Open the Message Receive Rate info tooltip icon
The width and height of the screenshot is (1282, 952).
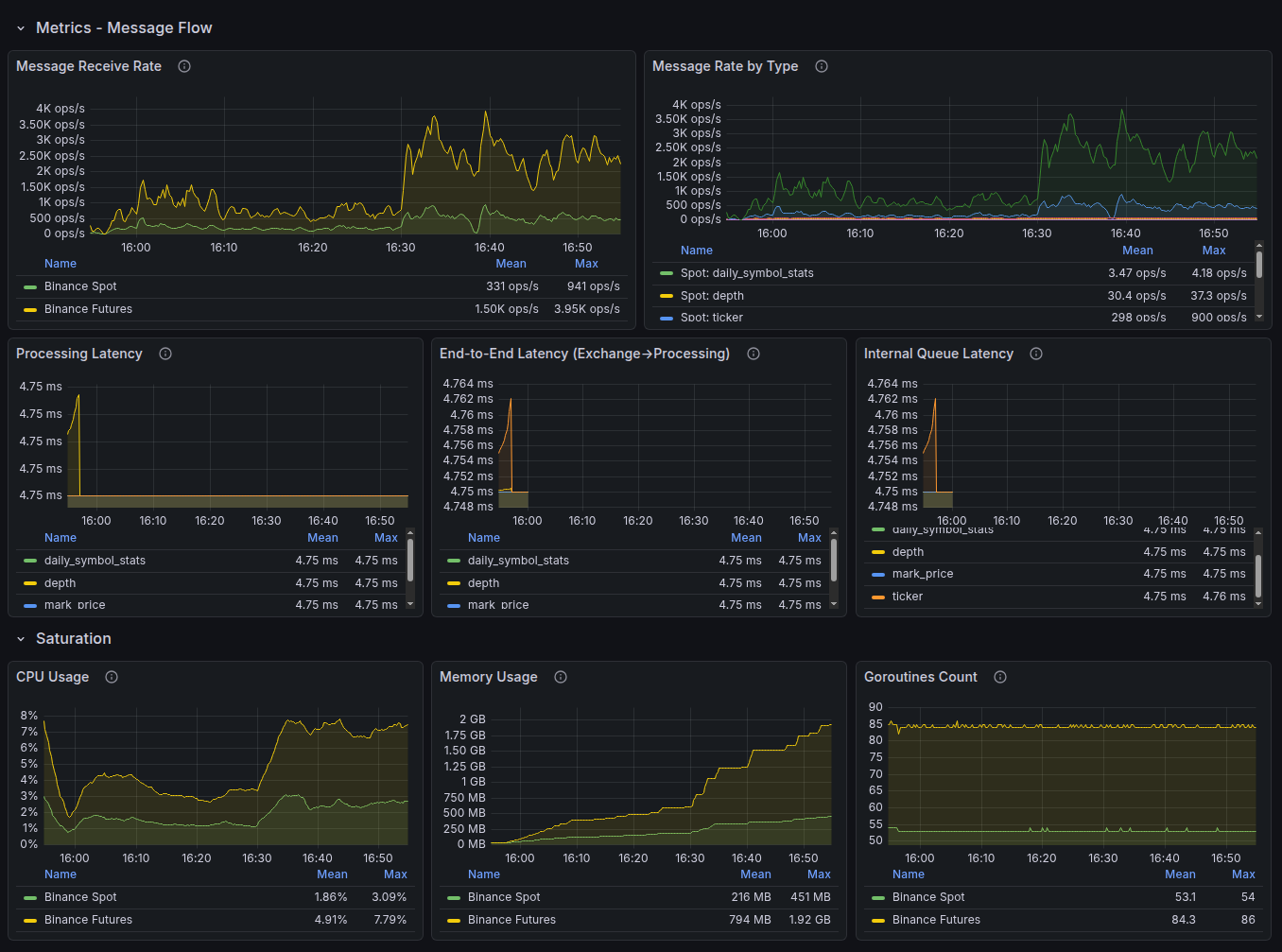[183, 66]
